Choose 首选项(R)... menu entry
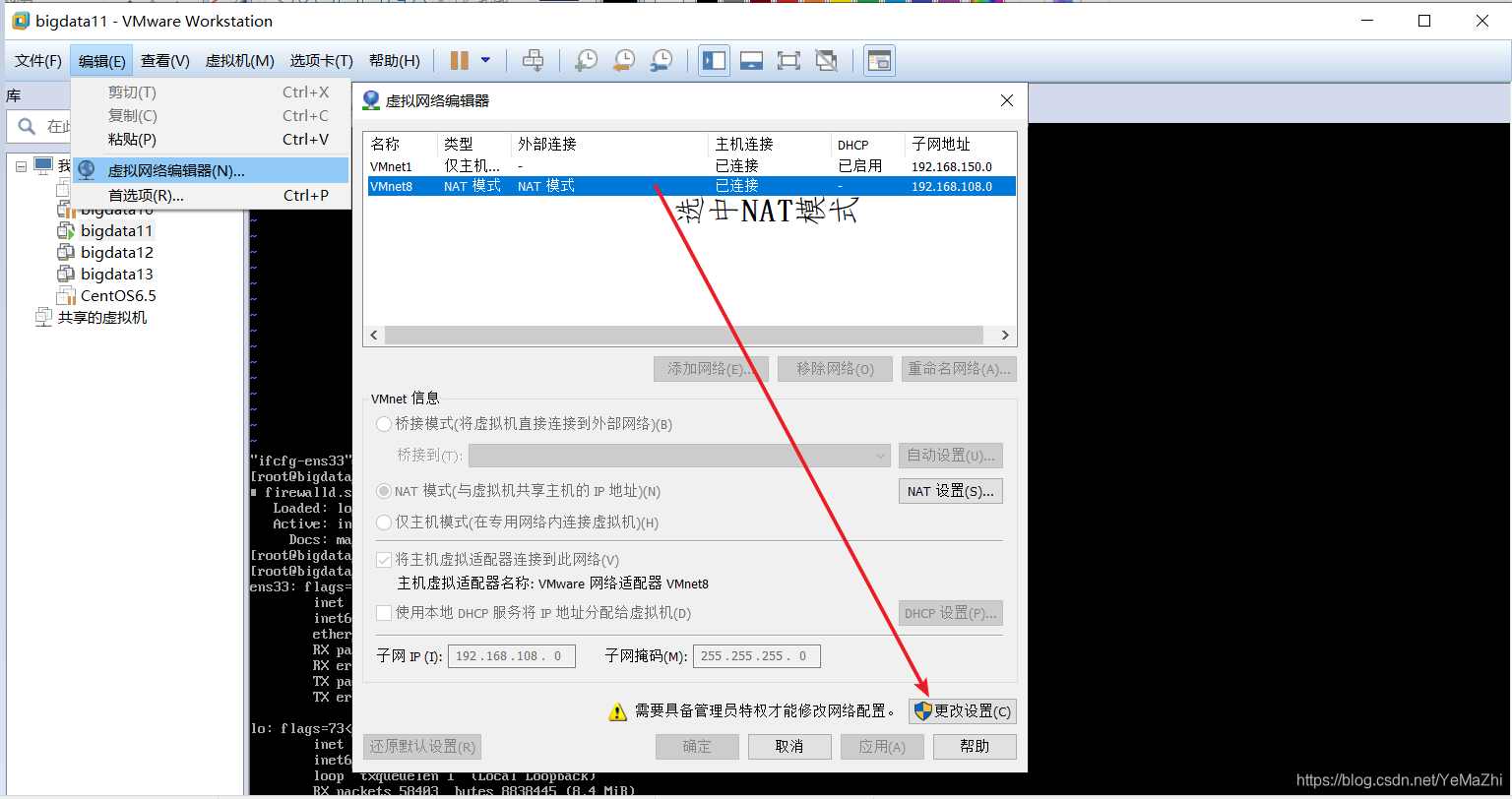The height and width of the screenshot is (799, 1512). click(211, 196)
